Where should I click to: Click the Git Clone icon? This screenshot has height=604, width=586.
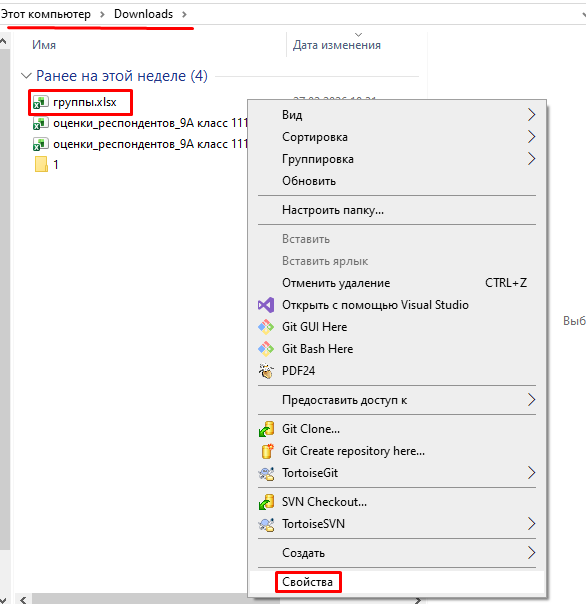(266, 429)
